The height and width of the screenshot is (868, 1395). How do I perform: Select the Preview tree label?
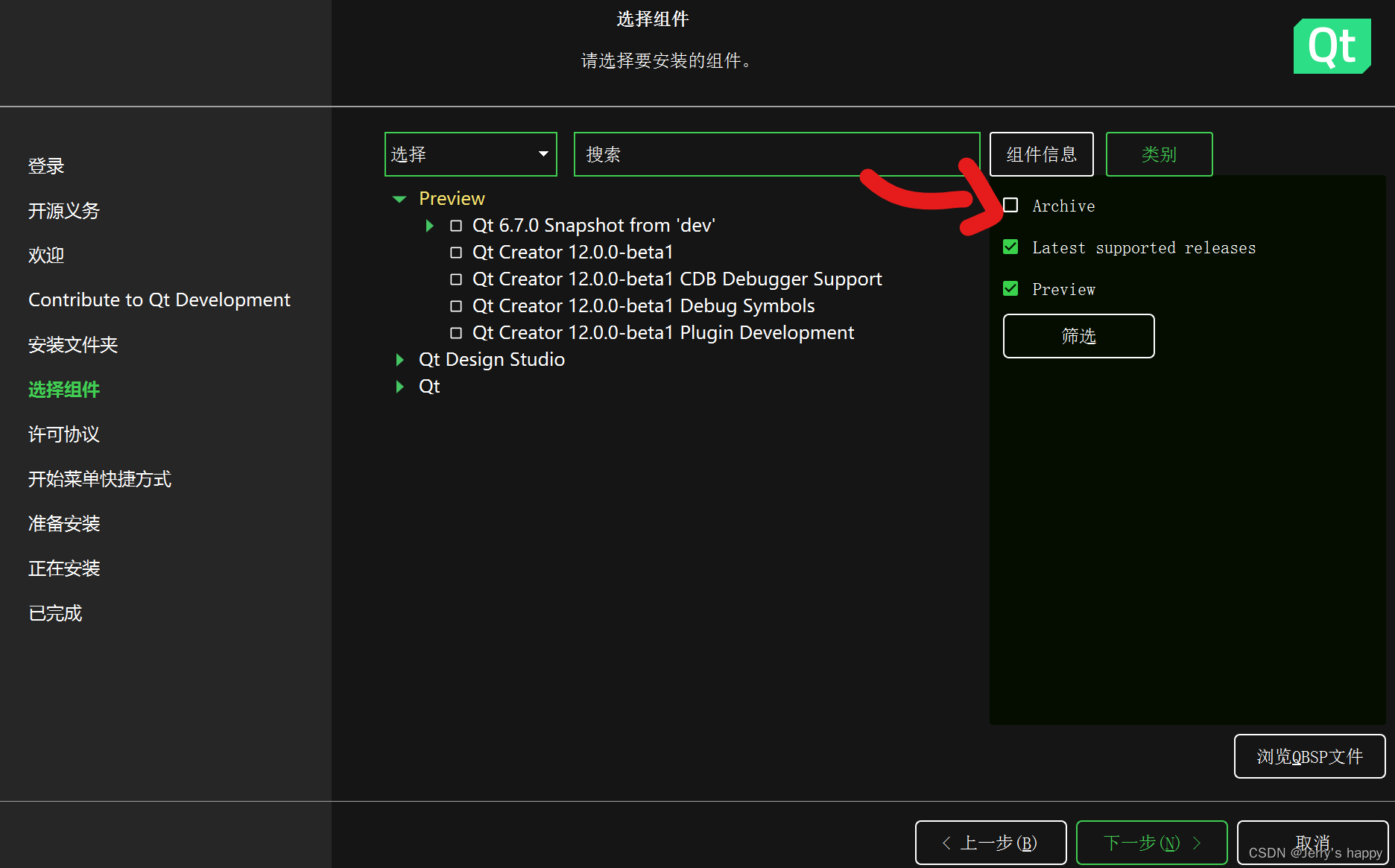pyautogui.click(x=452, y=199)
